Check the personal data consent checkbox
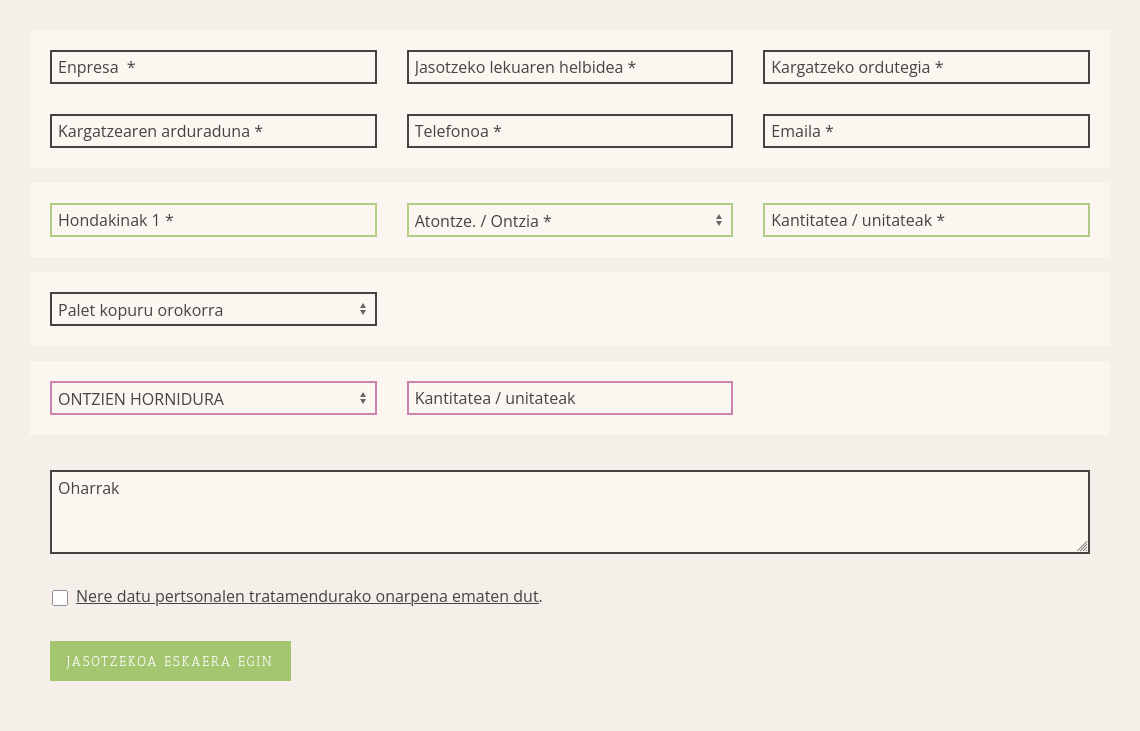The width and height of the screenshot is (1140, 731). (x=60, y=597)
